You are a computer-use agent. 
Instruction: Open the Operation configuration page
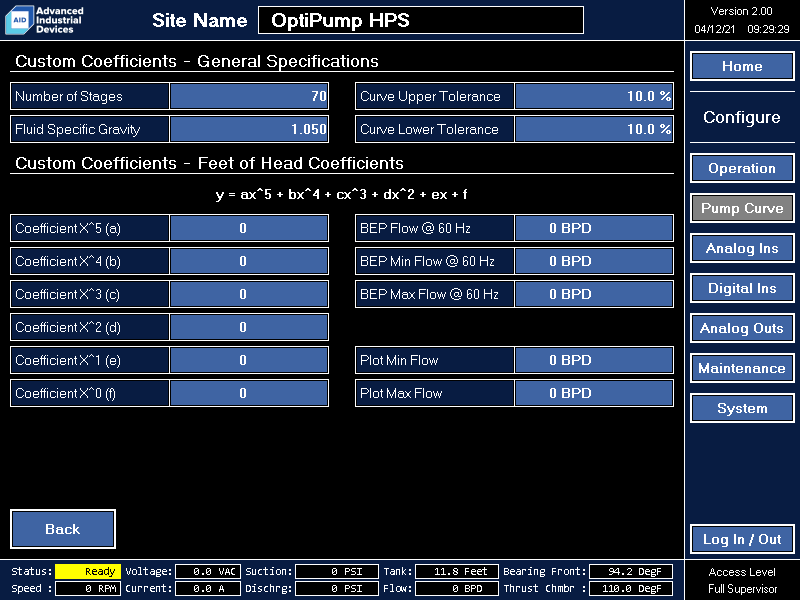tap(742, 168)
